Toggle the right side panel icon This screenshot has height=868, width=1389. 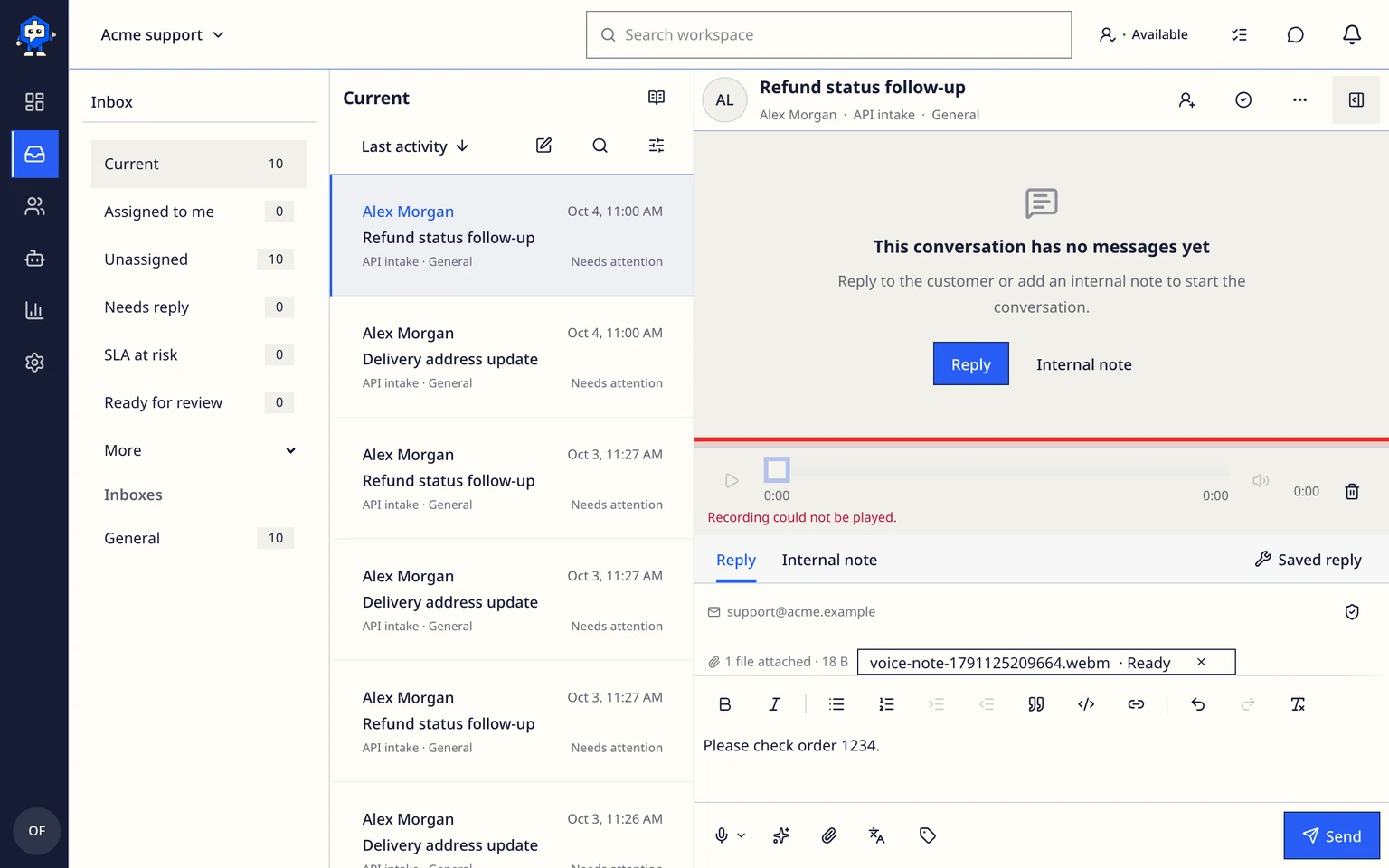(1356, 100)
